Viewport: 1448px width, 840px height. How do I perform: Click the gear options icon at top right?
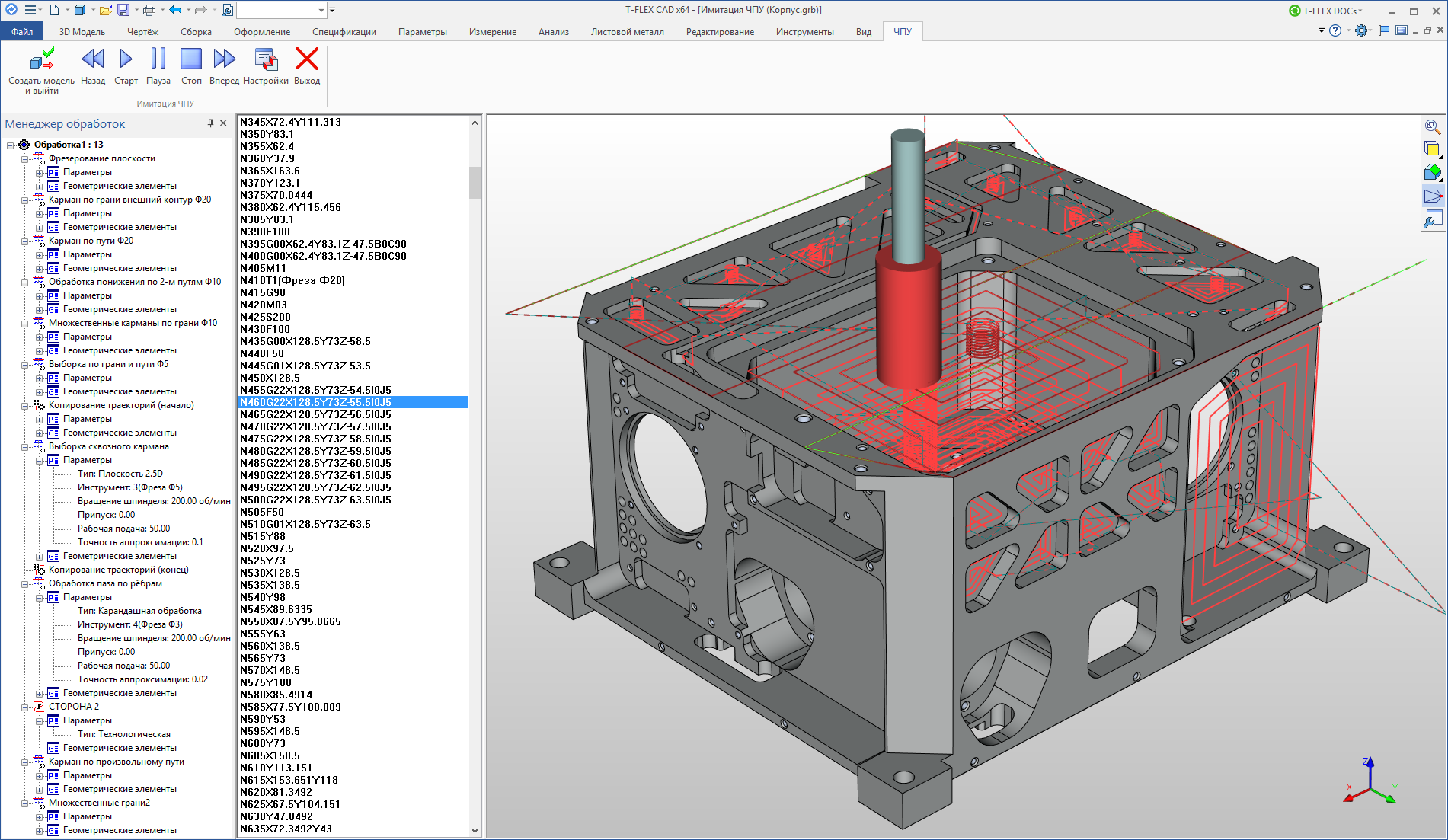[1361, 30]
